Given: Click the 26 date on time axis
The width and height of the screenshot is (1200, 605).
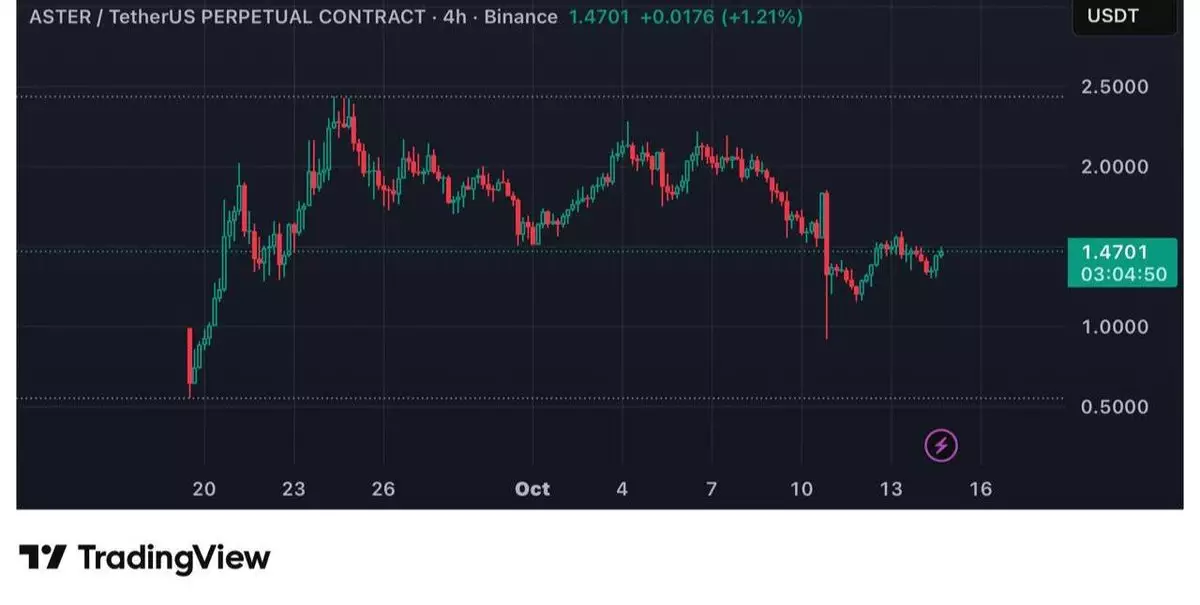Looking at the screenshot, I should (x=383, y=489).
